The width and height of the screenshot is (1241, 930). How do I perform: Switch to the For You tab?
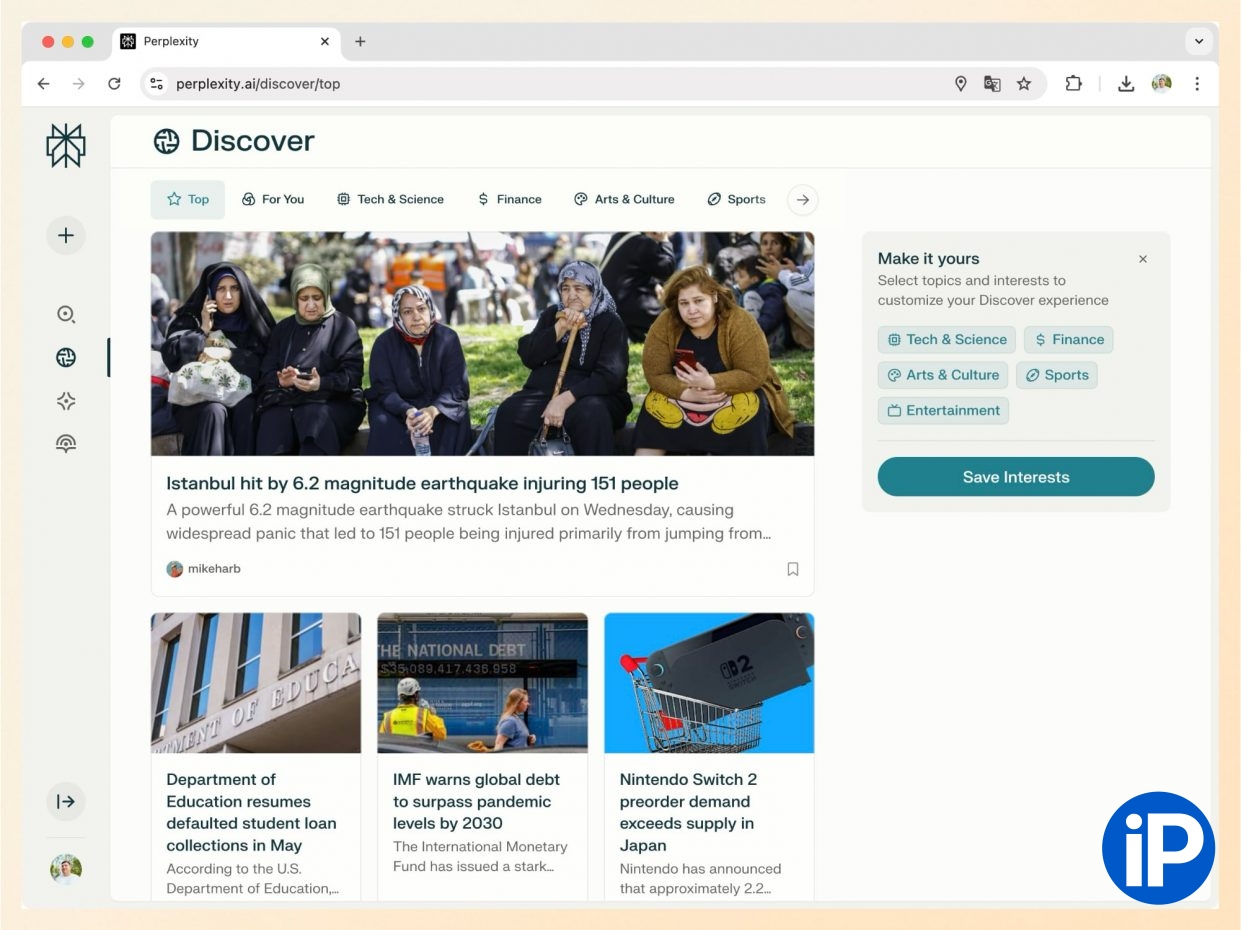pos(273,199)
